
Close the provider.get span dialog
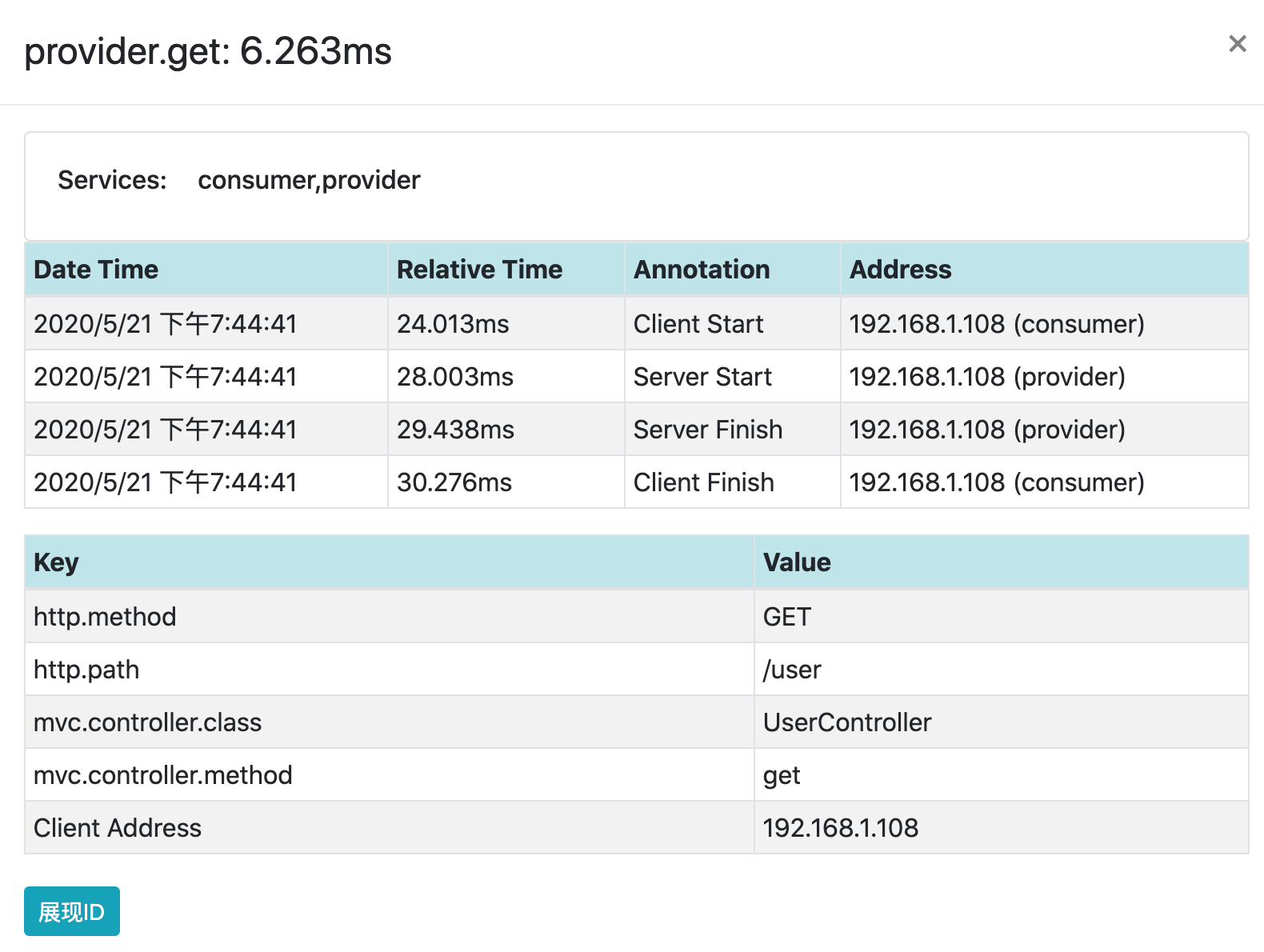coord(1237,44)
